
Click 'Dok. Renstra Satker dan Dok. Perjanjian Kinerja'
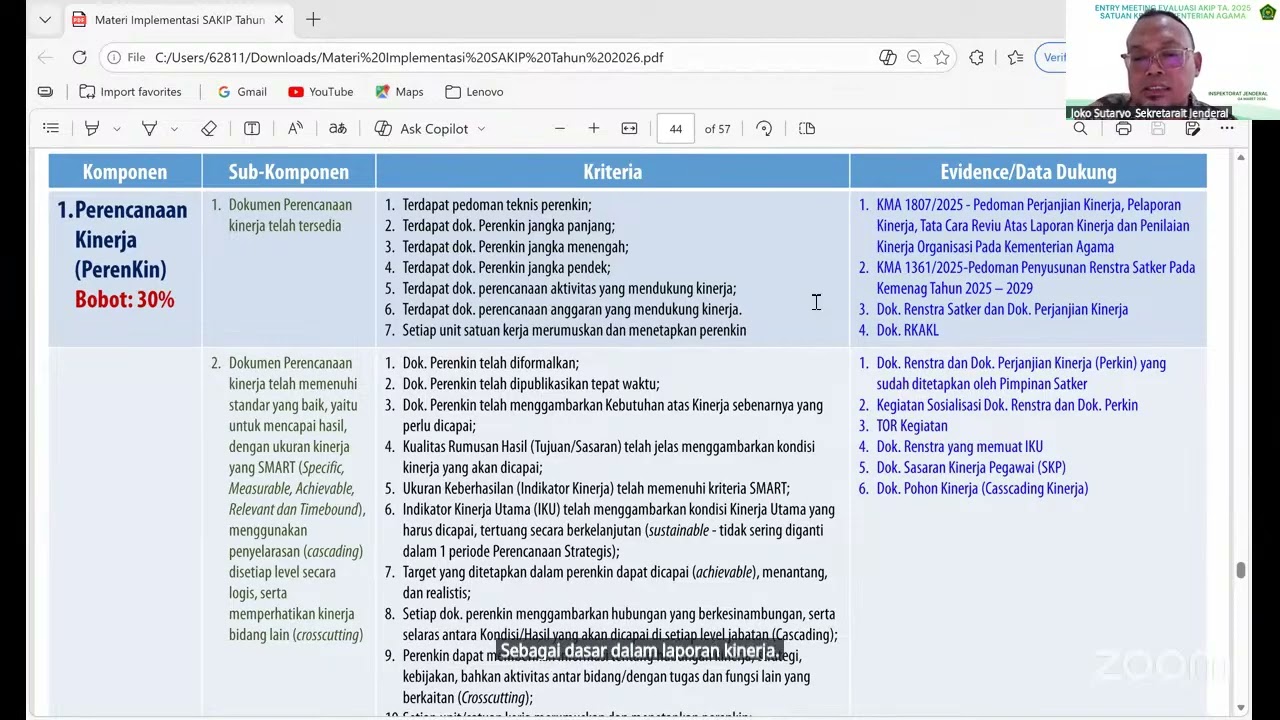pos(1002,309)
